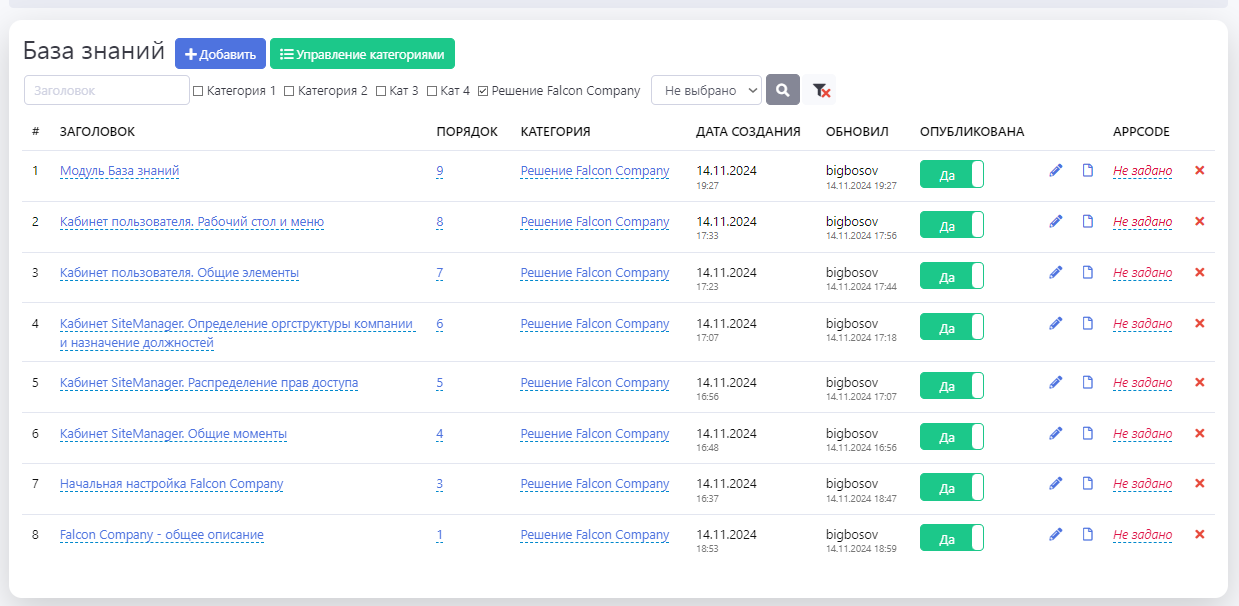Click the Заголовок search input field
This screenshot has height=606, width=1239.
(x=106, y=90)
